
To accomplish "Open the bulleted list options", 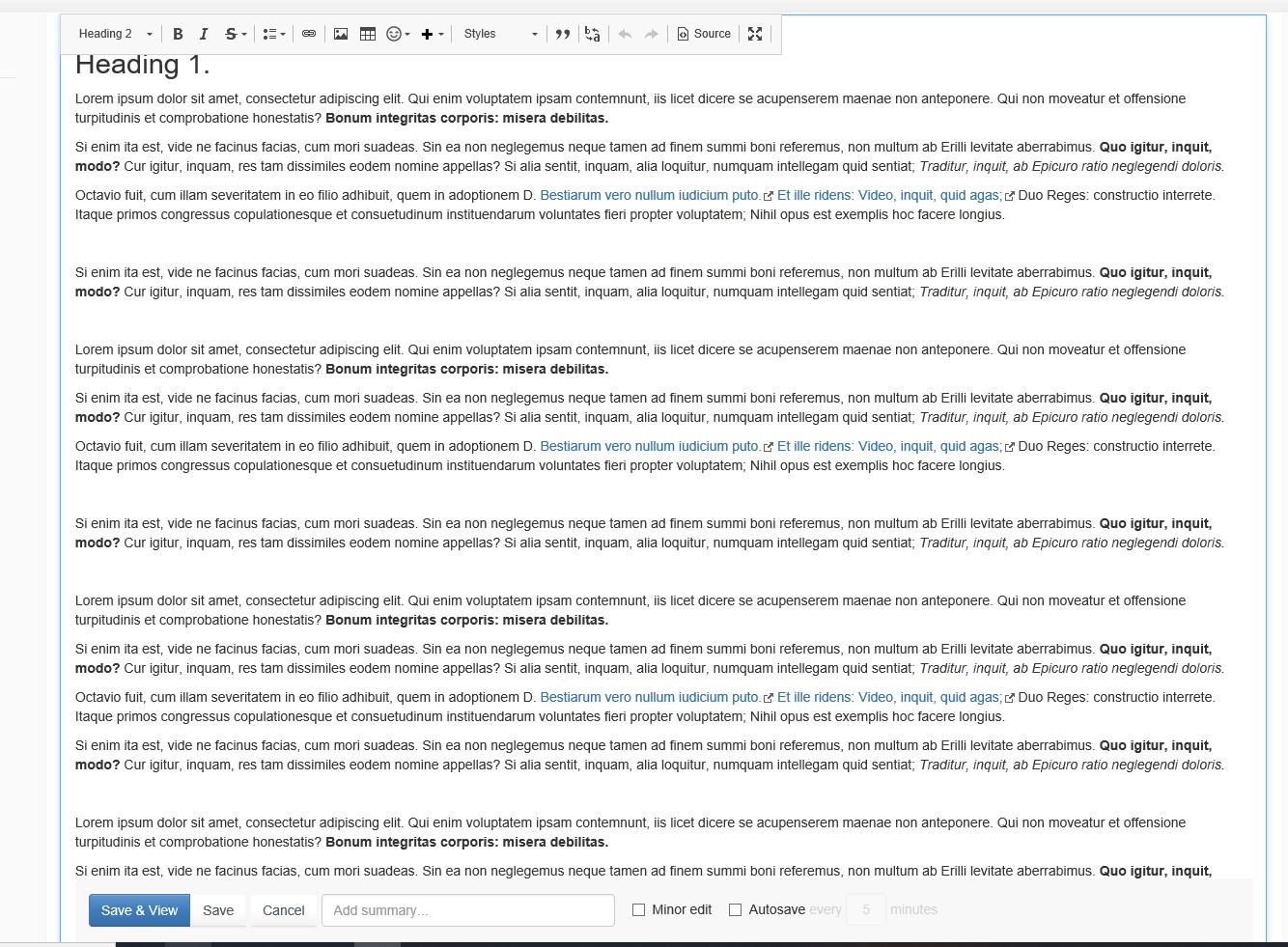I will click(x=274, y=34).
